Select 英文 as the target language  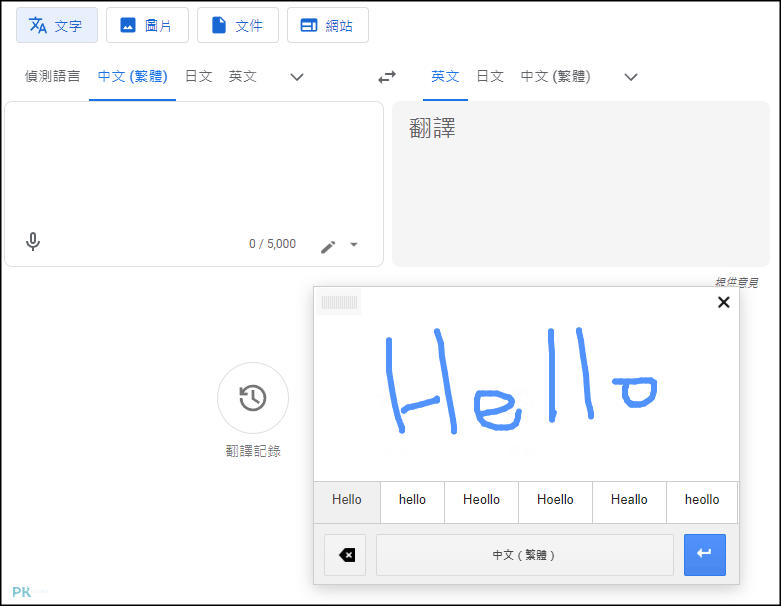tap(445, 76)
